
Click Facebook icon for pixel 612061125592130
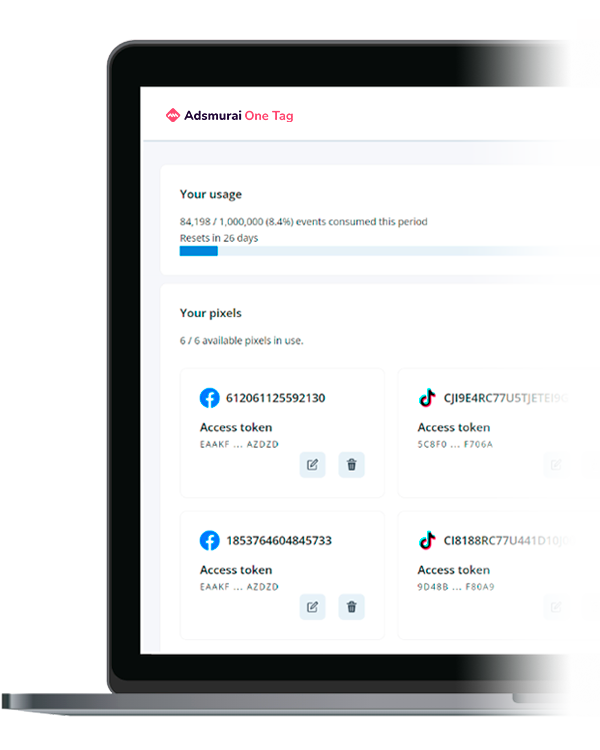210,398
